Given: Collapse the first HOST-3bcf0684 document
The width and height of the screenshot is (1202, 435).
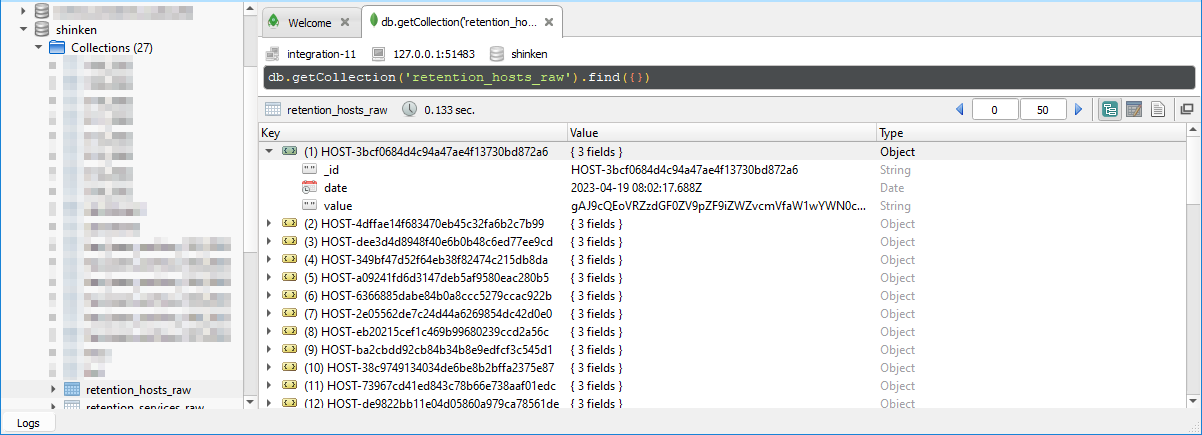Looking at the screenshot, I should [269, 152].
